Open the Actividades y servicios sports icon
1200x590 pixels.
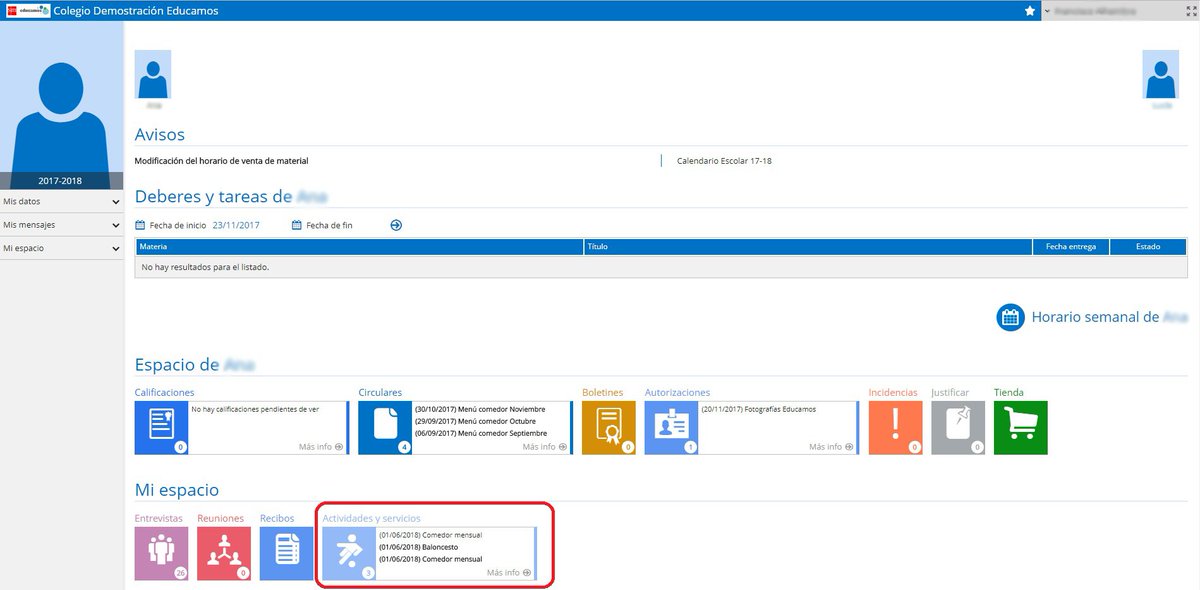tap(349, 554)
